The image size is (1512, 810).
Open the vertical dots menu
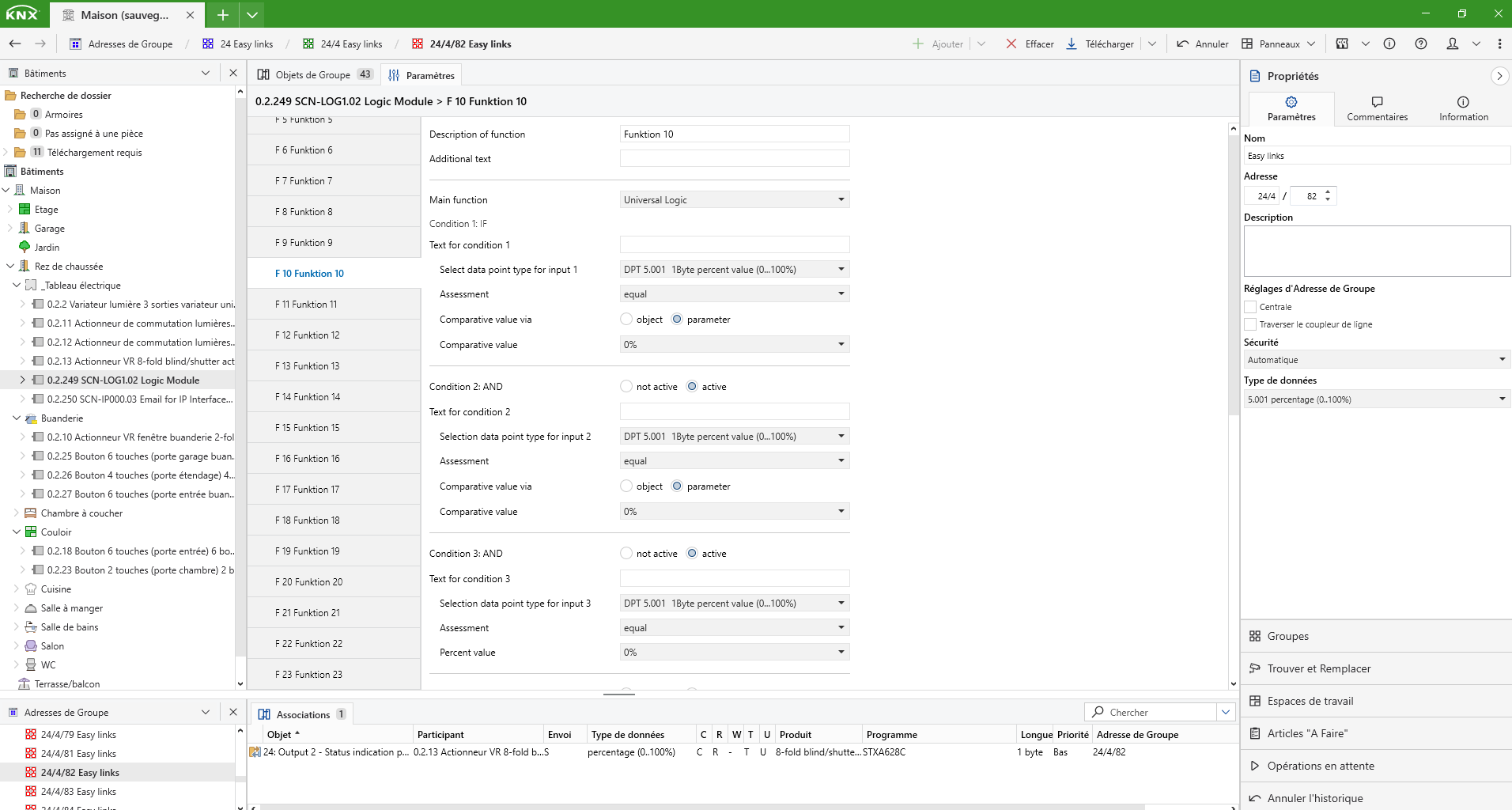[x=1499, y=44]
